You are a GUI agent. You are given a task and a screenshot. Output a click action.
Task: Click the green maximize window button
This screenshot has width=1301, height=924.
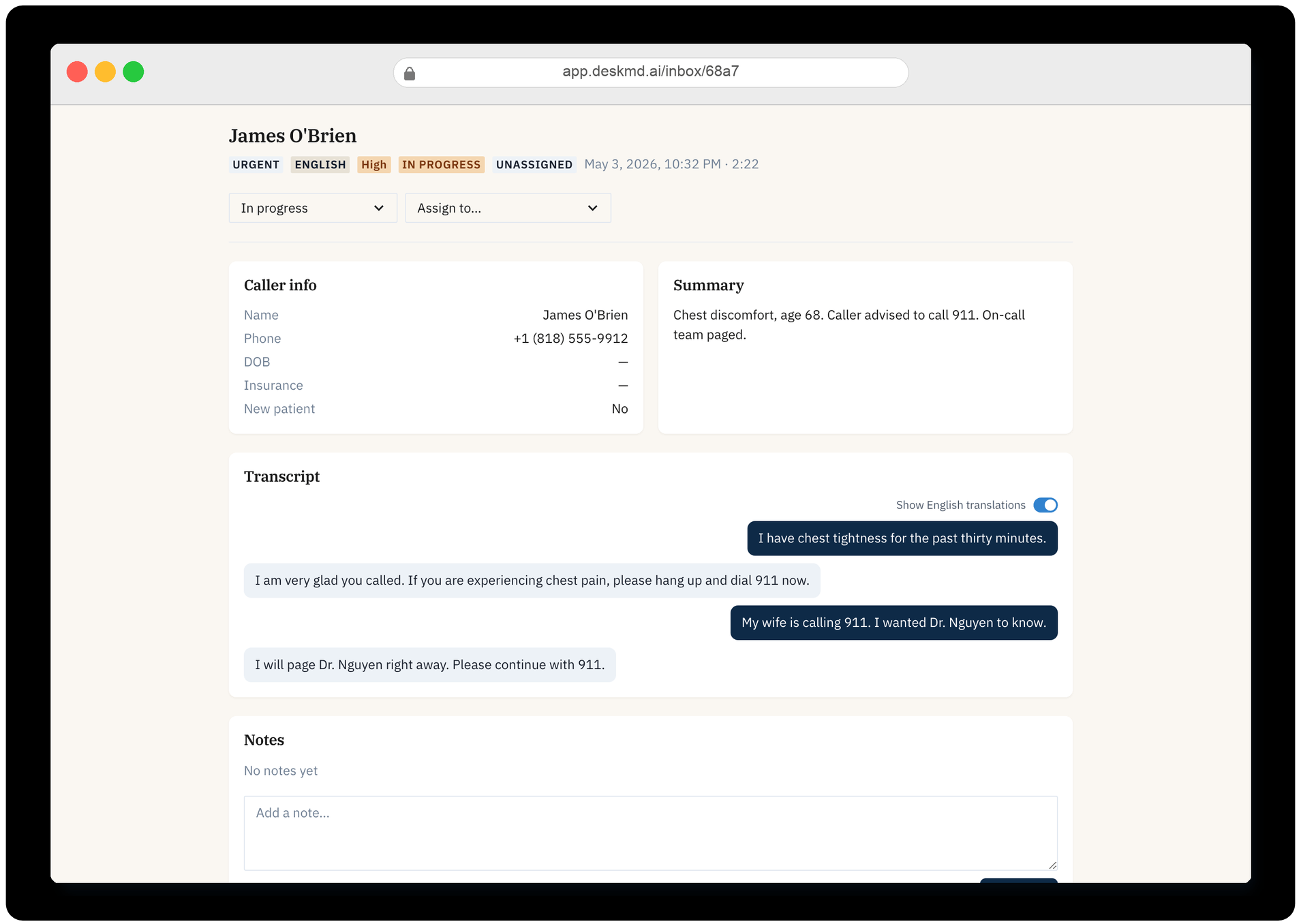[x=134, y=72]
